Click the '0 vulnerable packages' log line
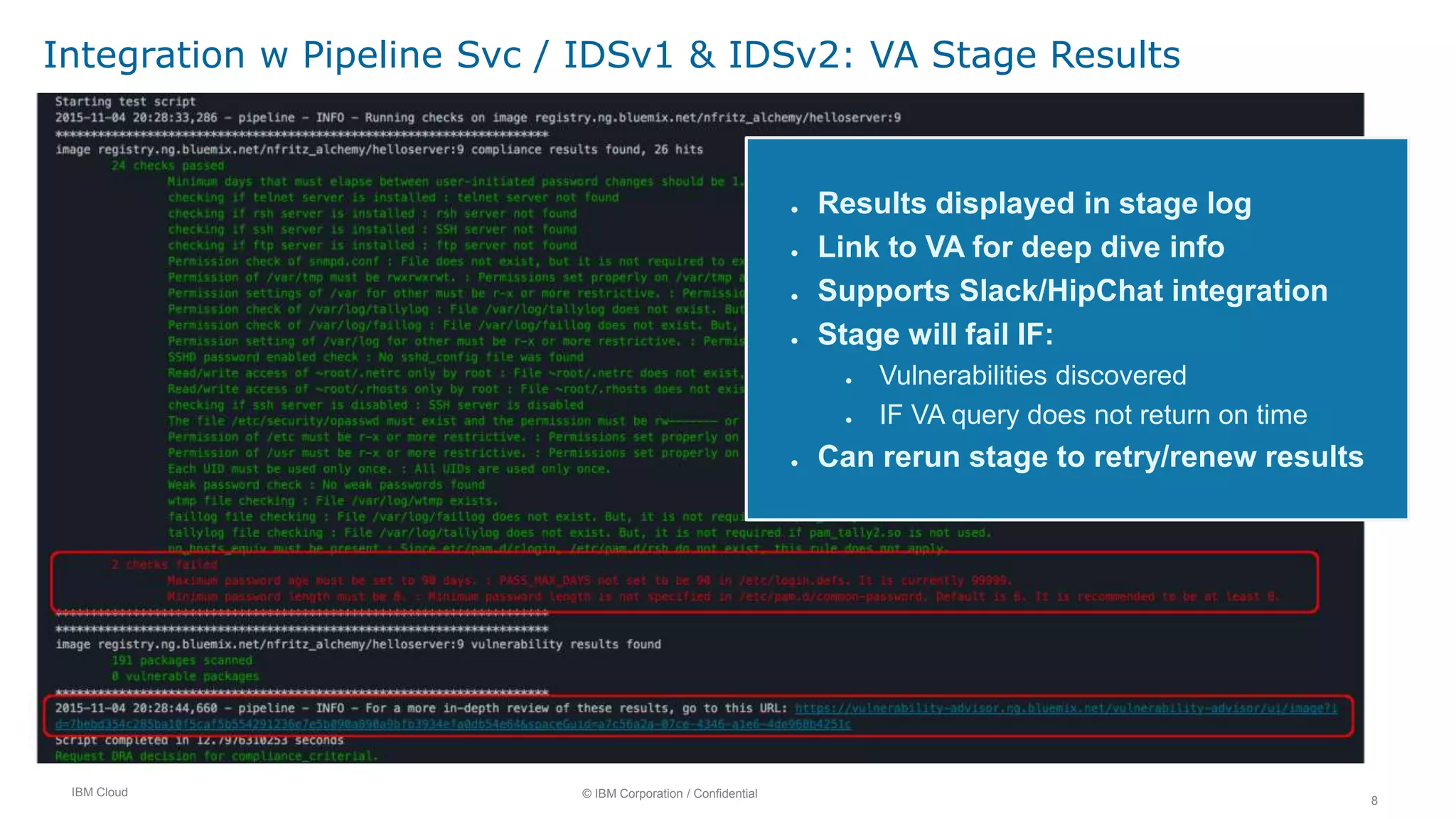Image resolution: width=1456 pixels, height=819 pixels. (185, 676)
